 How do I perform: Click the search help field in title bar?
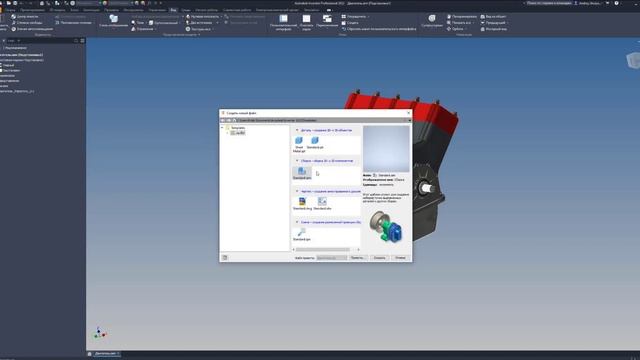549,3
